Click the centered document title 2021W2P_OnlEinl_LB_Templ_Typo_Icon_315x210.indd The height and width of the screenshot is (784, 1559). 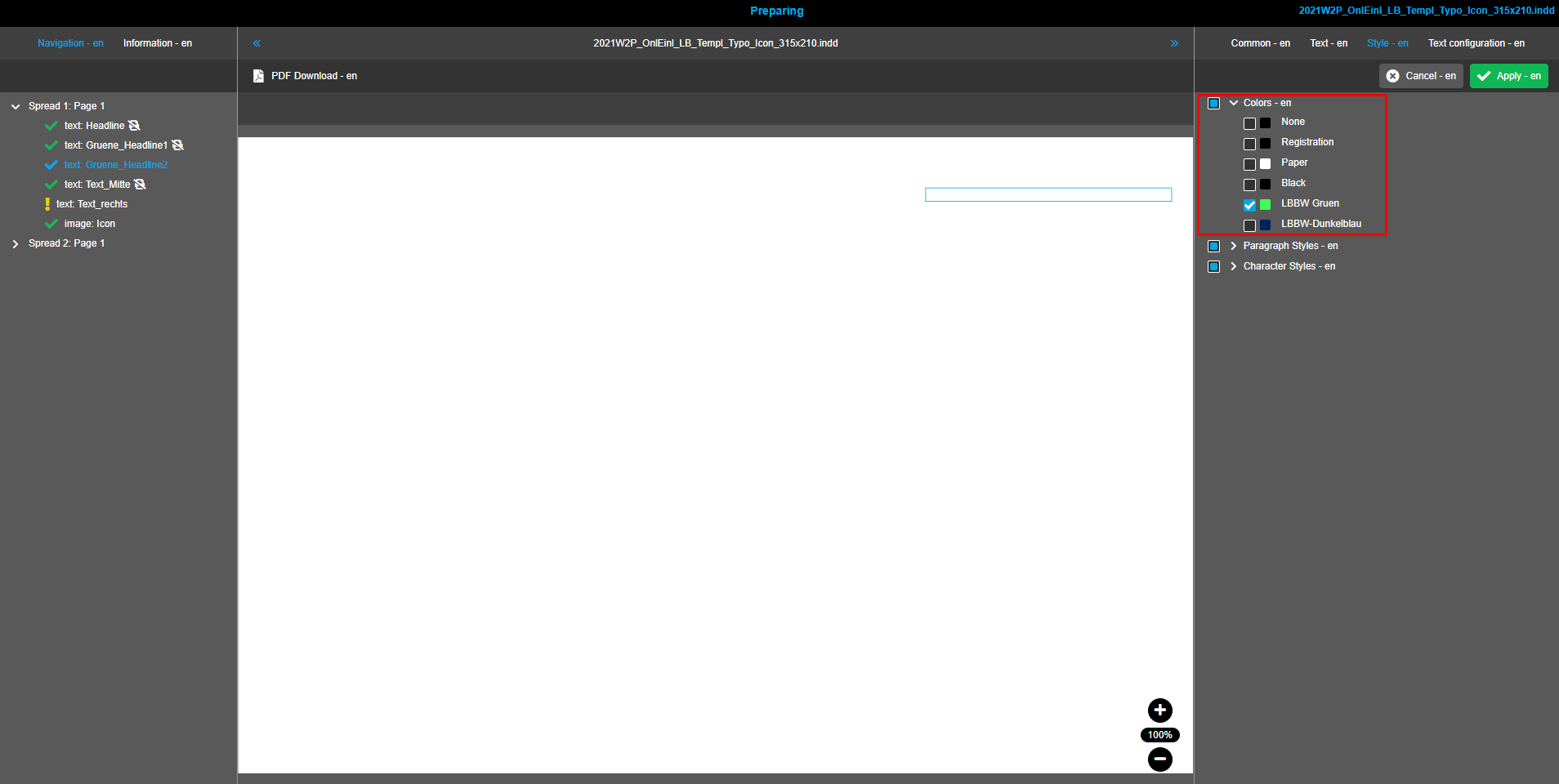point(716,43)
